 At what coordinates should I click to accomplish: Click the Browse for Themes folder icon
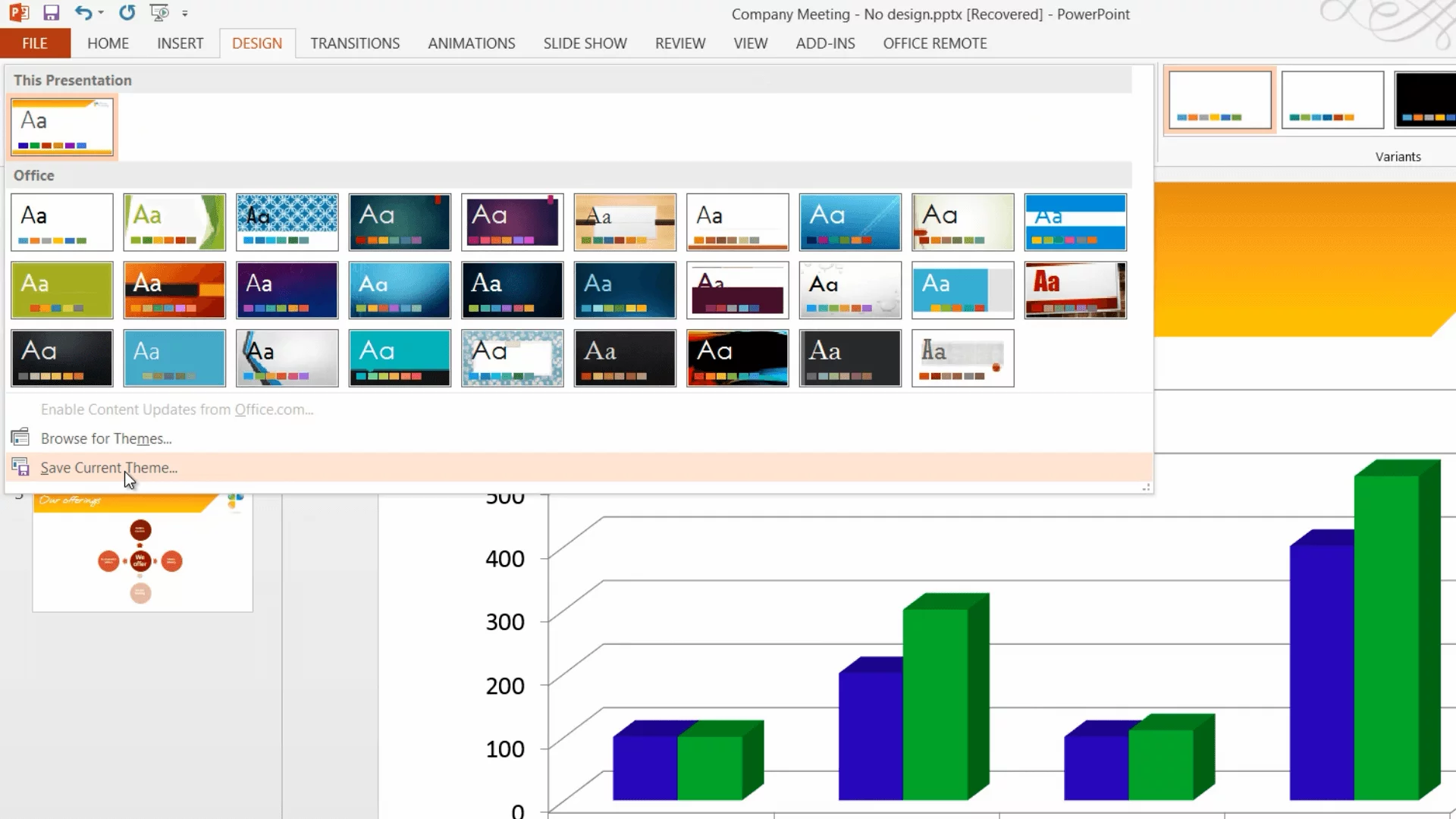coord(20,438)
